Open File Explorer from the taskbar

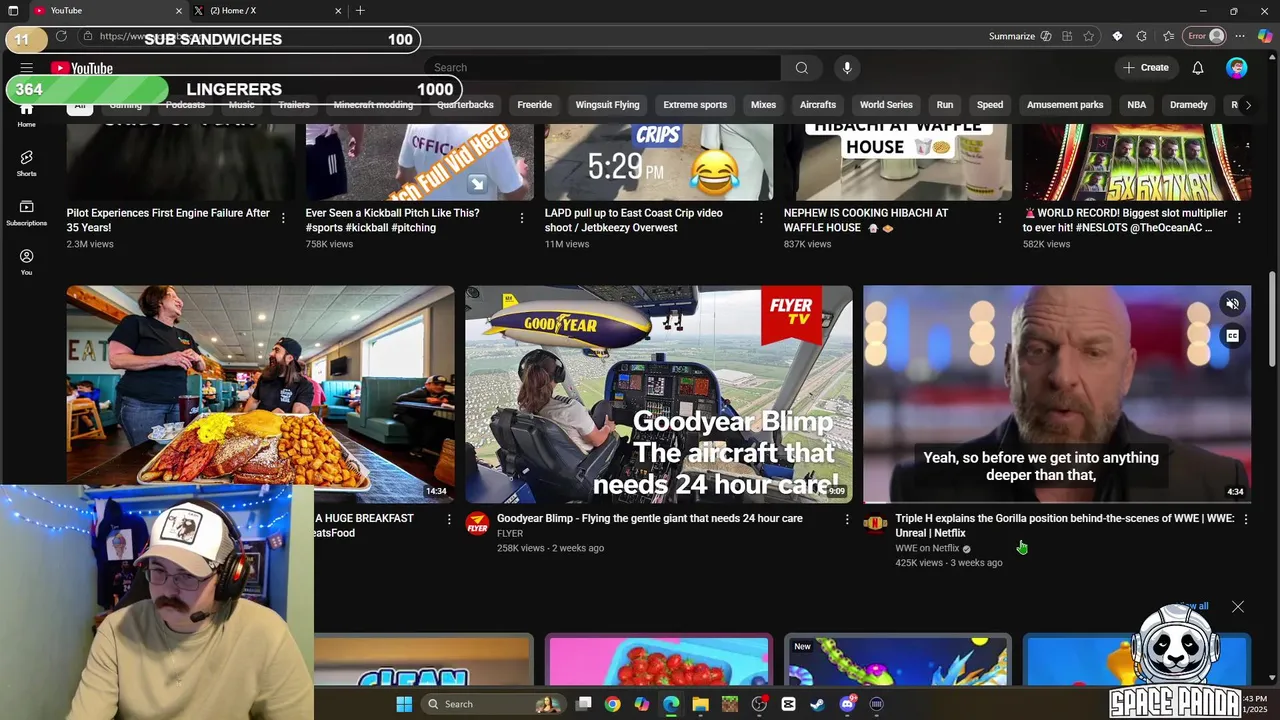700,704
